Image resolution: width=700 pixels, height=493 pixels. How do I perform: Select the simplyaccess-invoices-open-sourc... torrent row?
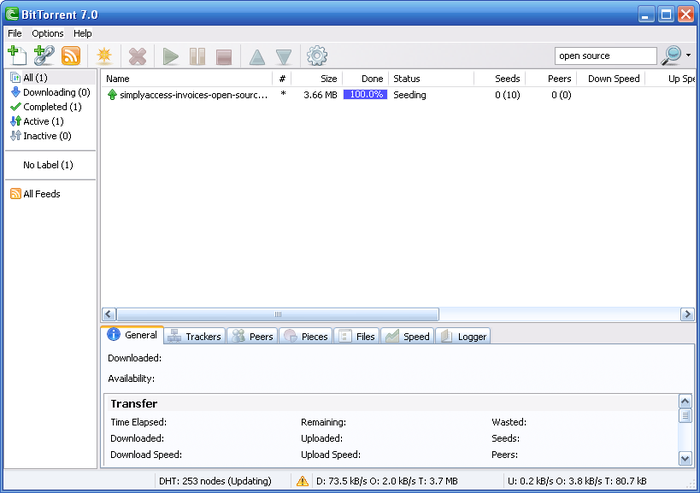tap(397, 95)
